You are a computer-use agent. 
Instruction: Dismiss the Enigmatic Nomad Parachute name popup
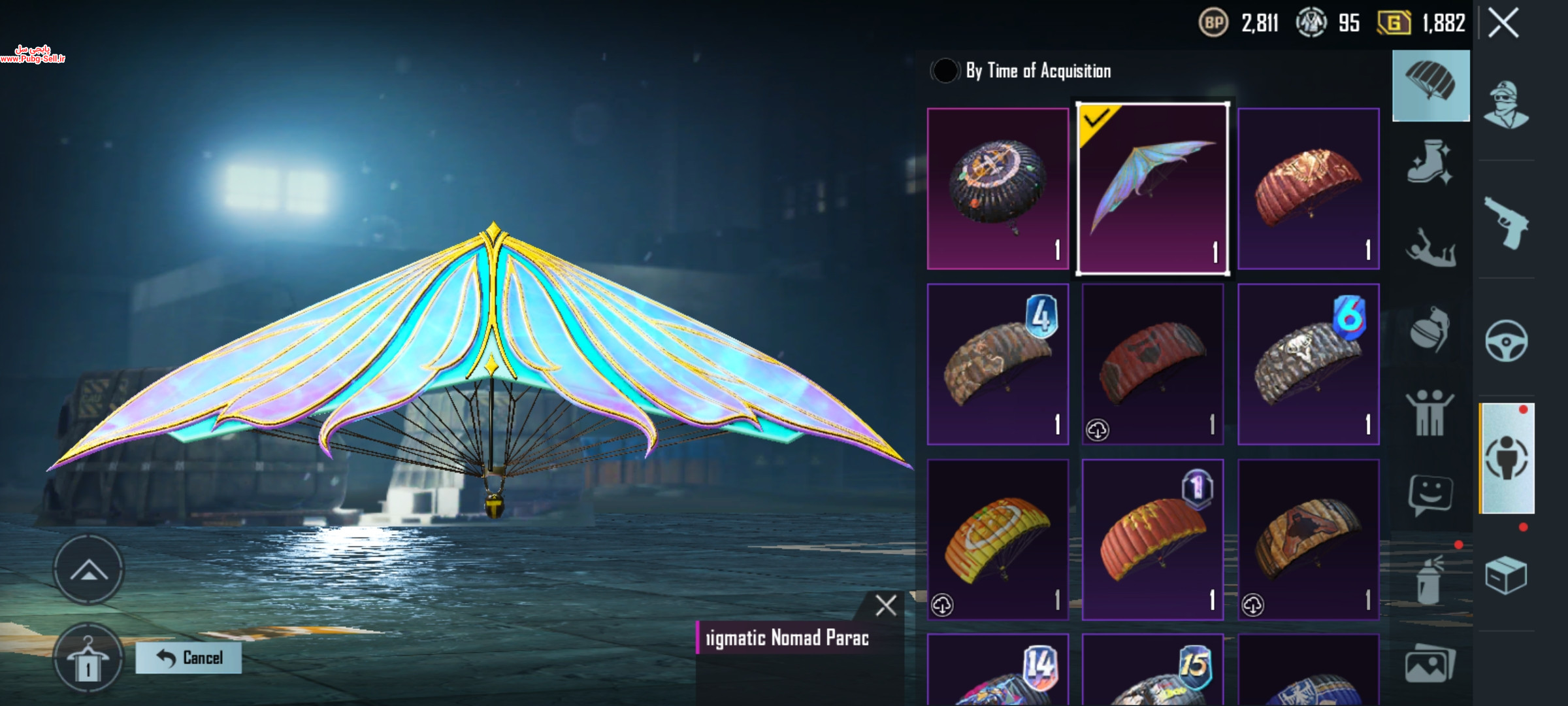tap(886, 605)
